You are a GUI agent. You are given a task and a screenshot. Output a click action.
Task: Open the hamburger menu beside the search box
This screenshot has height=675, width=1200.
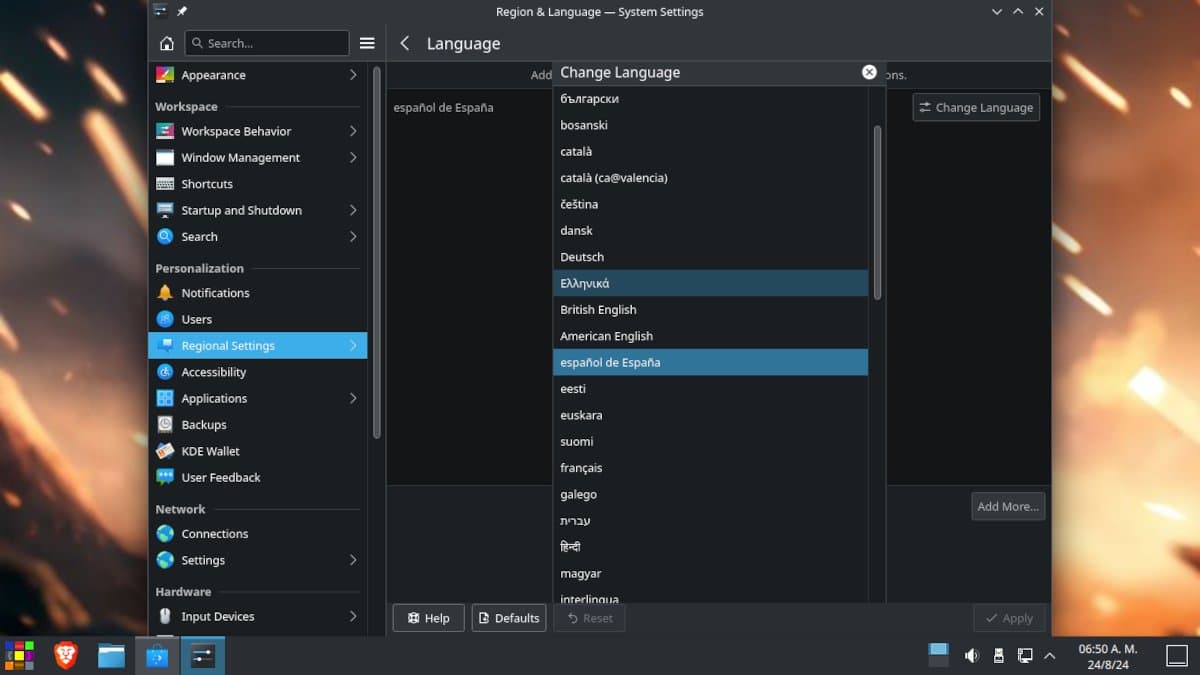click(367, 43)
